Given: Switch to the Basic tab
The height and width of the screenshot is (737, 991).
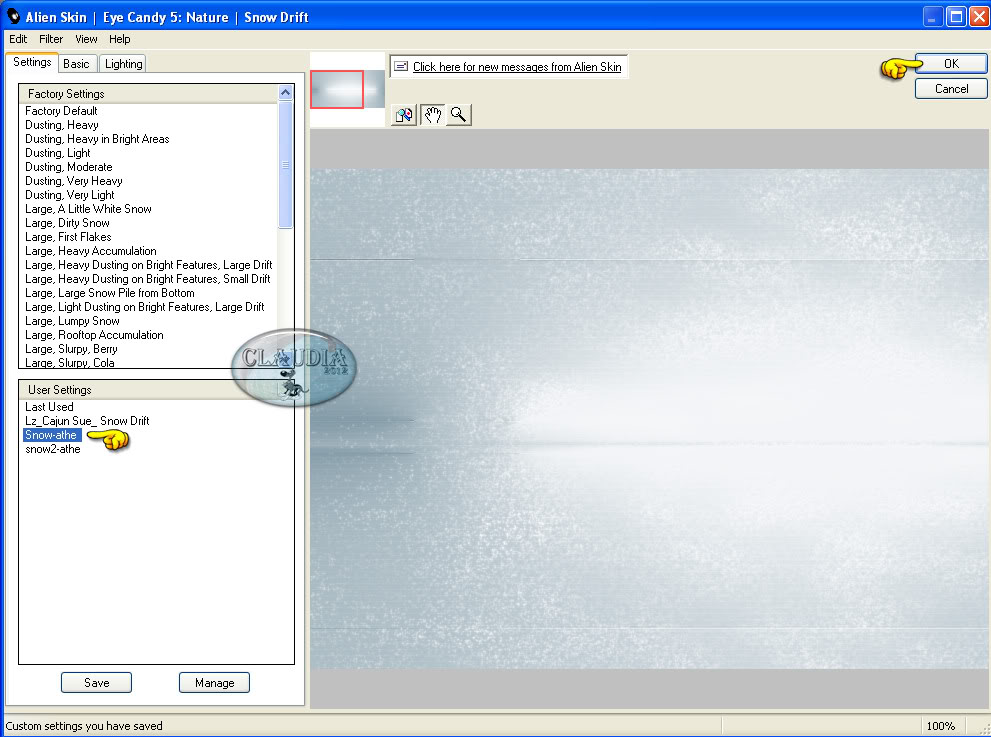Looking at the screenshot, I should click(x=76, y=64).
